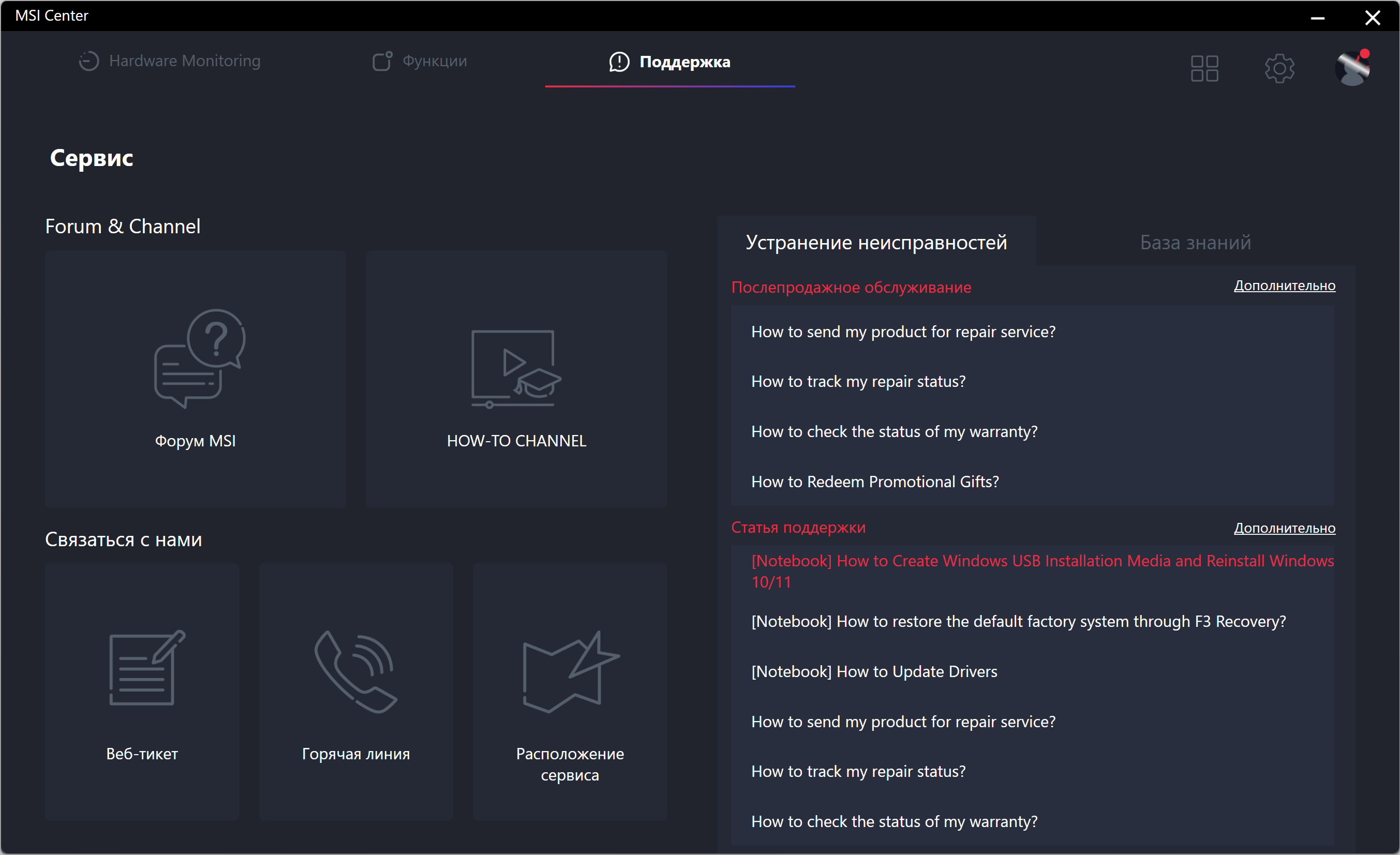Open the Форум MSI chat icon

coord(200,358)
